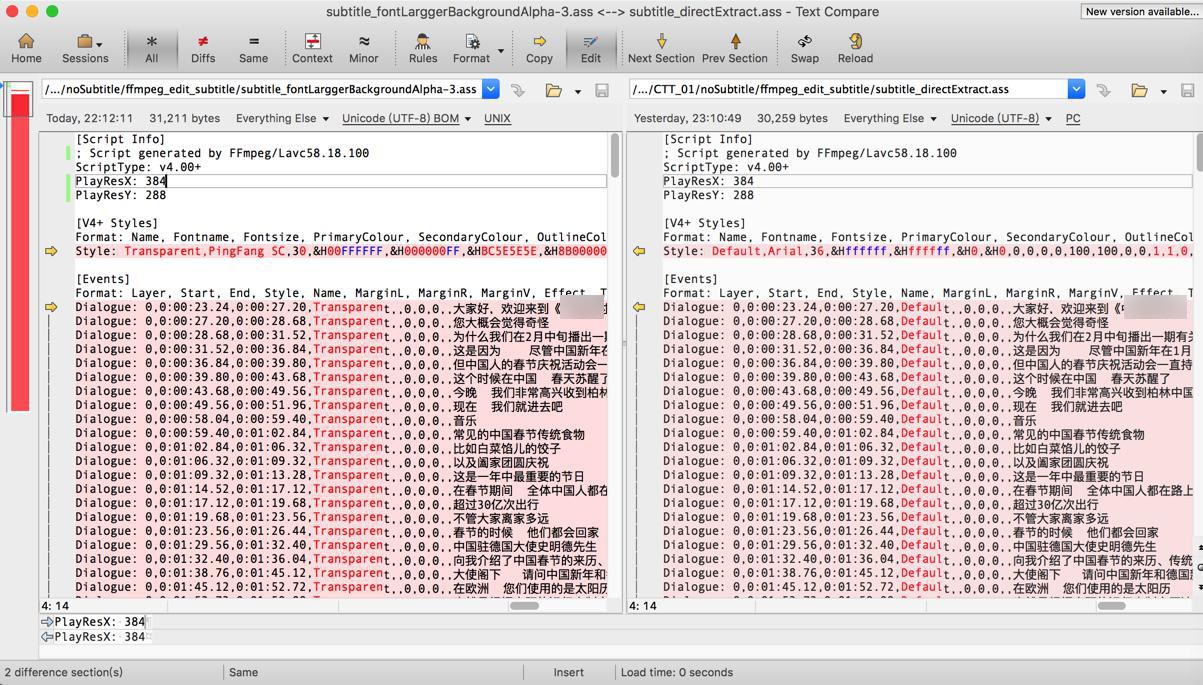Save the left pane file
The width and height of the screenshot is (1203, 685).
pos(602,90)
